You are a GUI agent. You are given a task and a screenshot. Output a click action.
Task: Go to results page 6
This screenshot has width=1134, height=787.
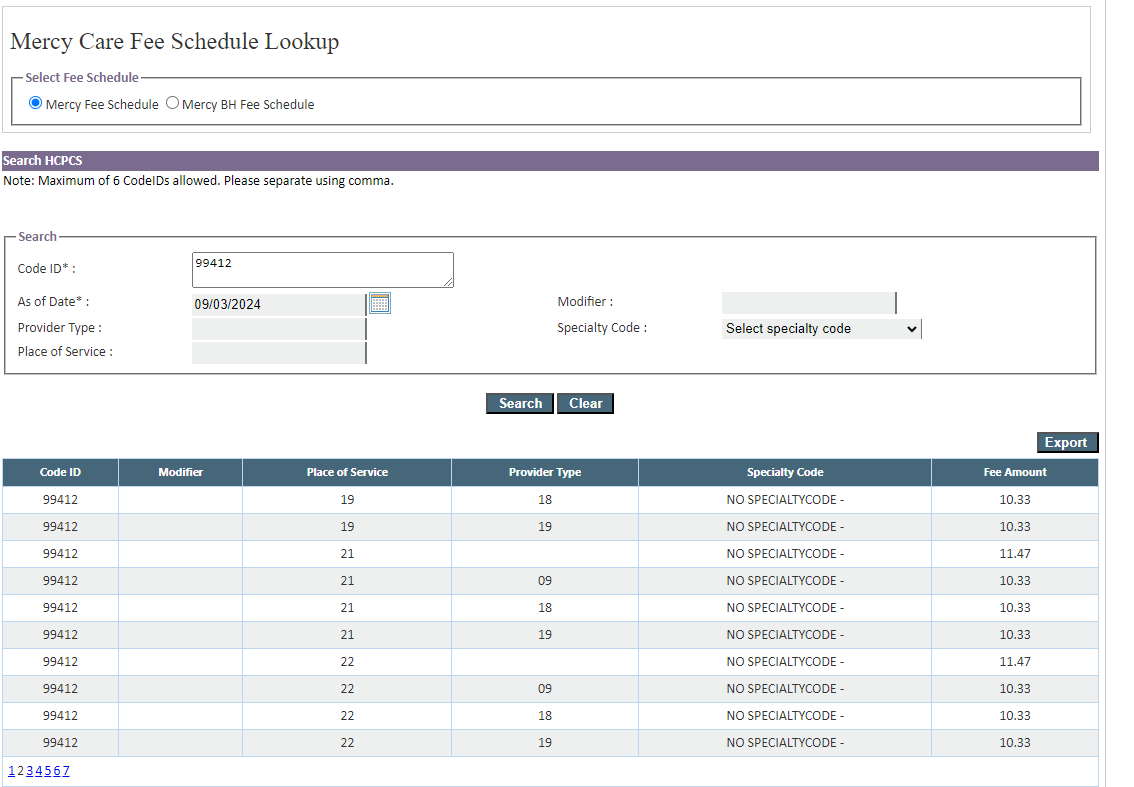click(57, 771)
